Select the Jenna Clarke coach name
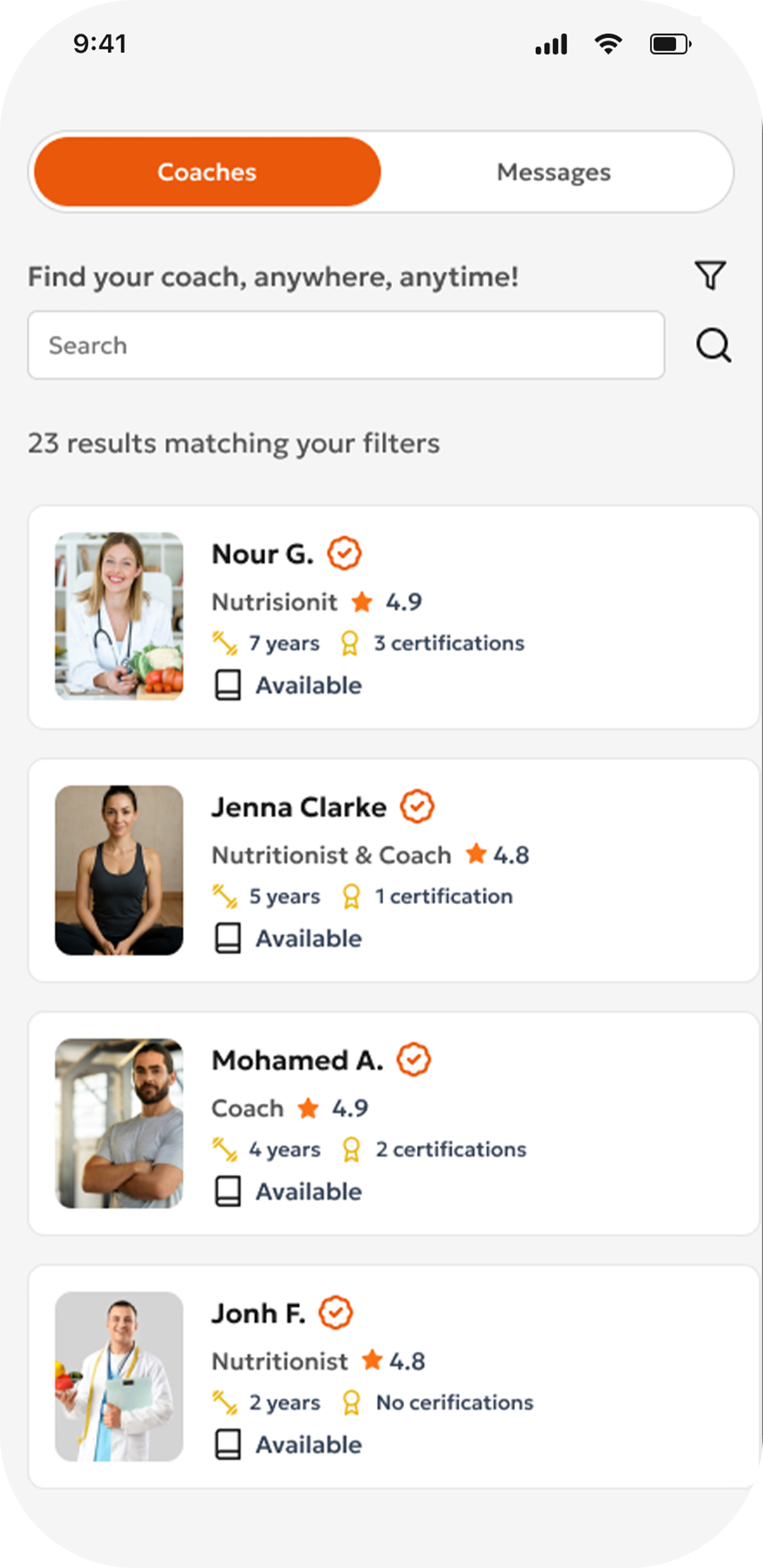763x1568 pixels. pyautogui.click(x=299, y=807)
